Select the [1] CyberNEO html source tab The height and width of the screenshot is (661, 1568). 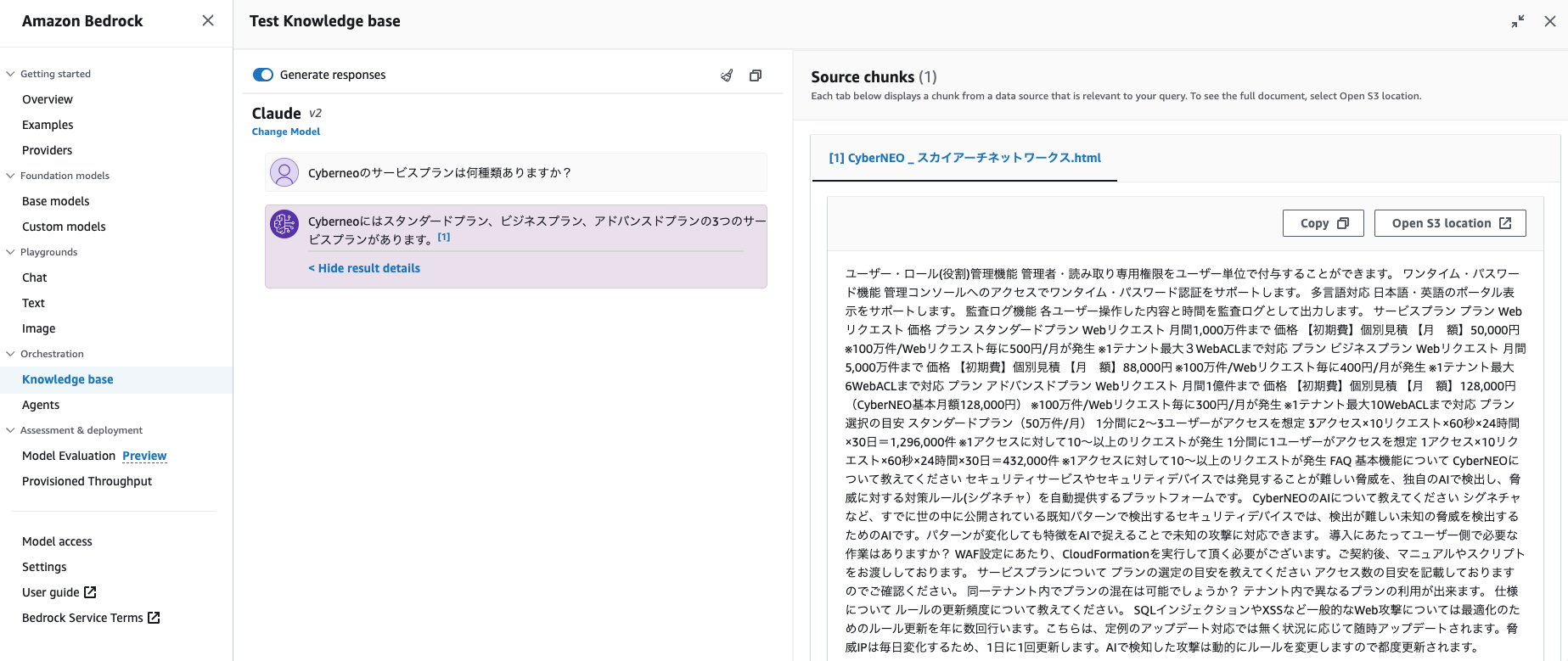click(x=964, y=158)
